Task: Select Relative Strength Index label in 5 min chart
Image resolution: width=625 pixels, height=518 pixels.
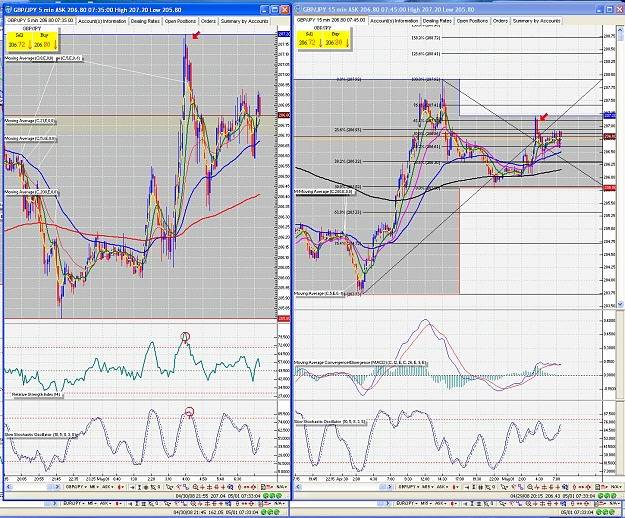Action: pyautogui.click(x=36, y=394)
